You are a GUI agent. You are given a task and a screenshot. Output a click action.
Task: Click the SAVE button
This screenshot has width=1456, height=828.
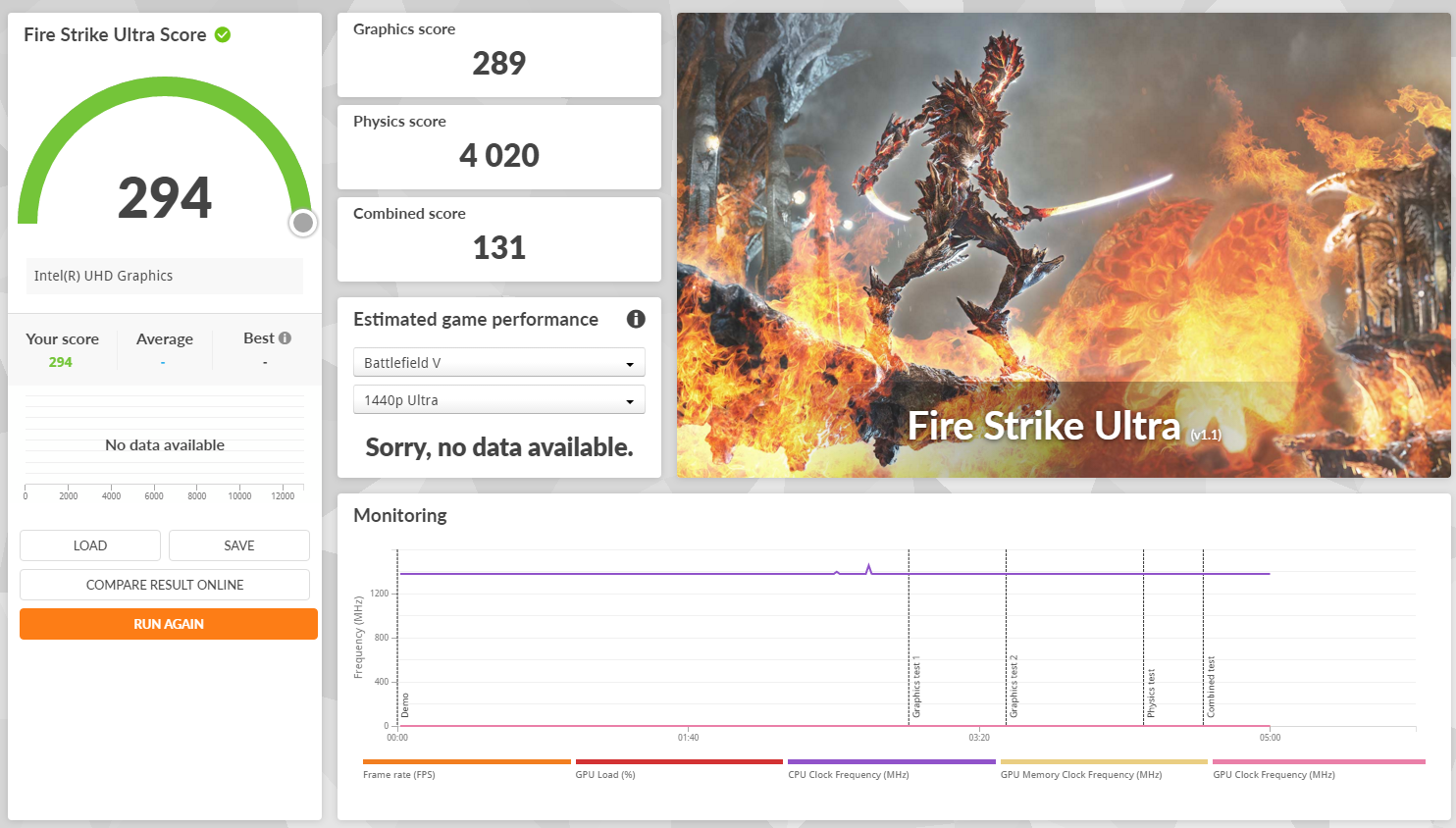pos(239,545)
